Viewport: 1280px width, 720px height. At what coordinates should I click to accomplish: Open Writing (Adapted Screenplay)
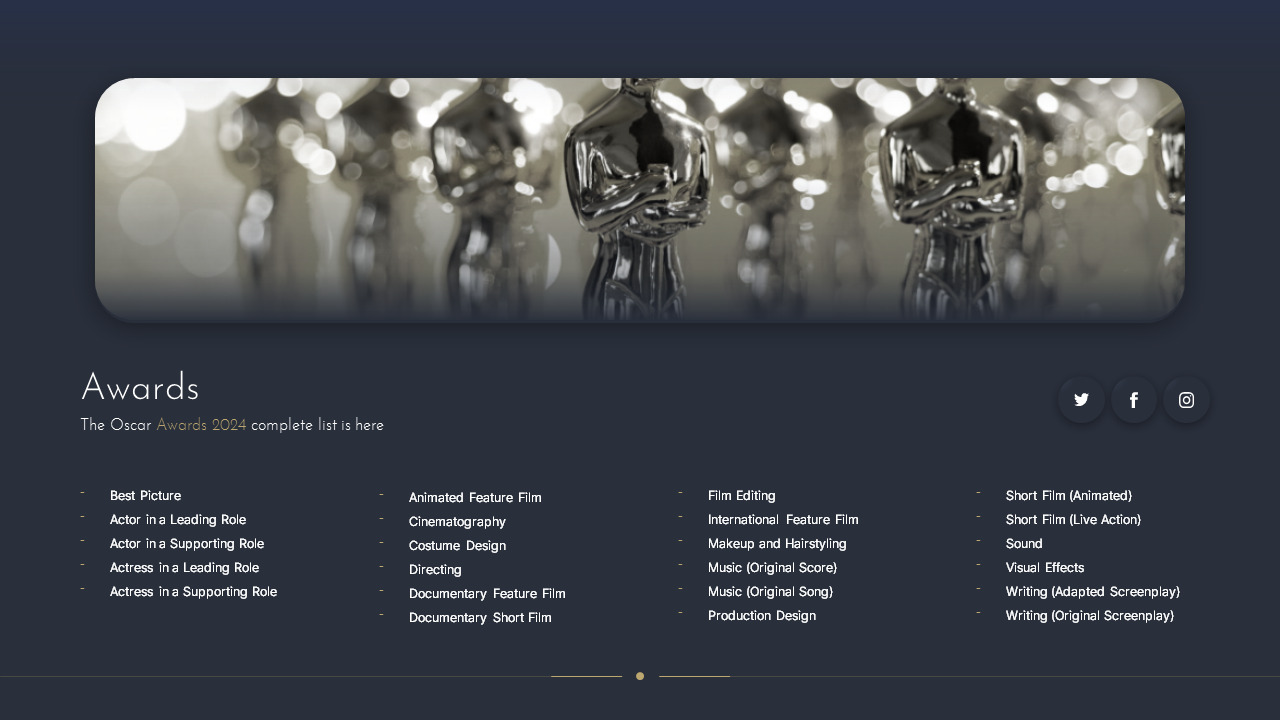(x=1092, y=591)
